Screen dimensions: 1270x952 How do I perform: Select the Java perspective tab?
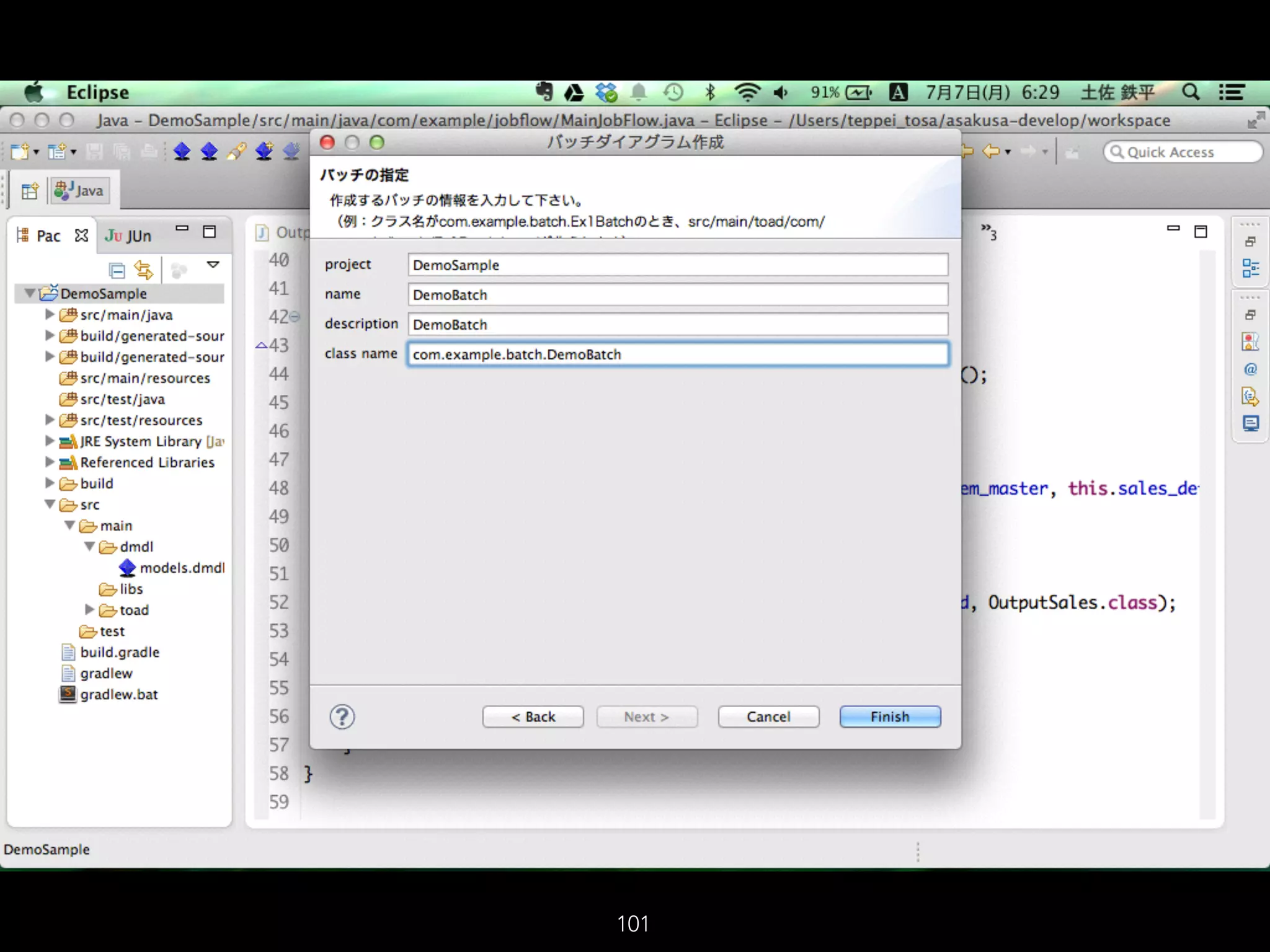click(79, 191)
